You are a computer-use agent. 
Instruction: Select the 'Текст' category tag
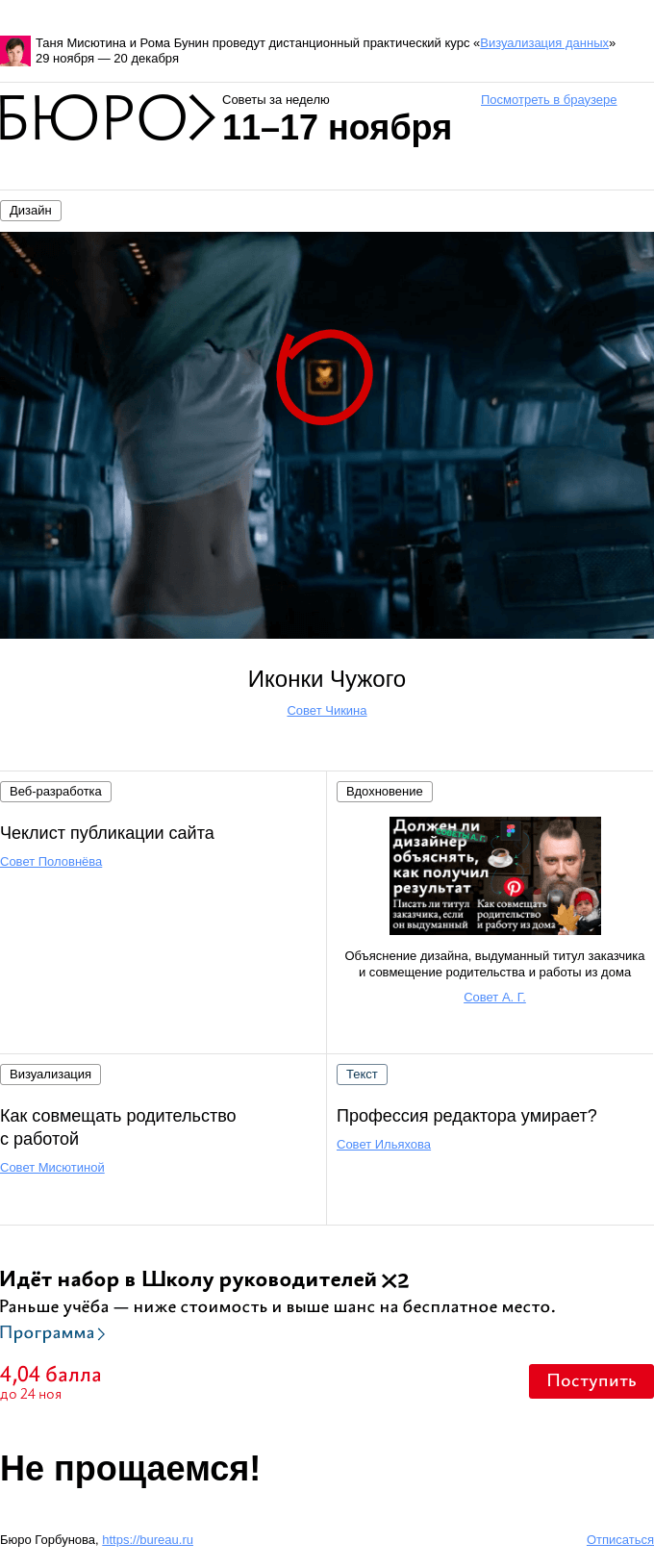click(362, 1075)
